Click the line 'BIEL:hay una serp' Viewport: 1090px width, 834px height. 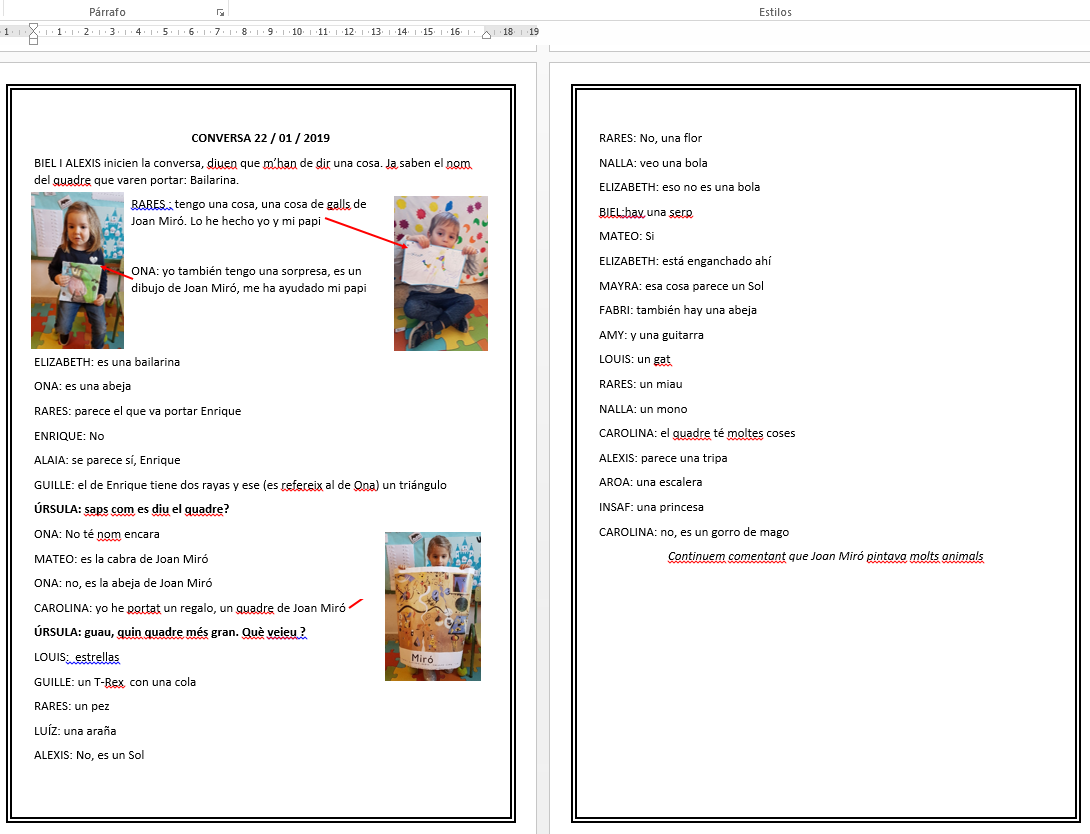click(x=646, y=213)
